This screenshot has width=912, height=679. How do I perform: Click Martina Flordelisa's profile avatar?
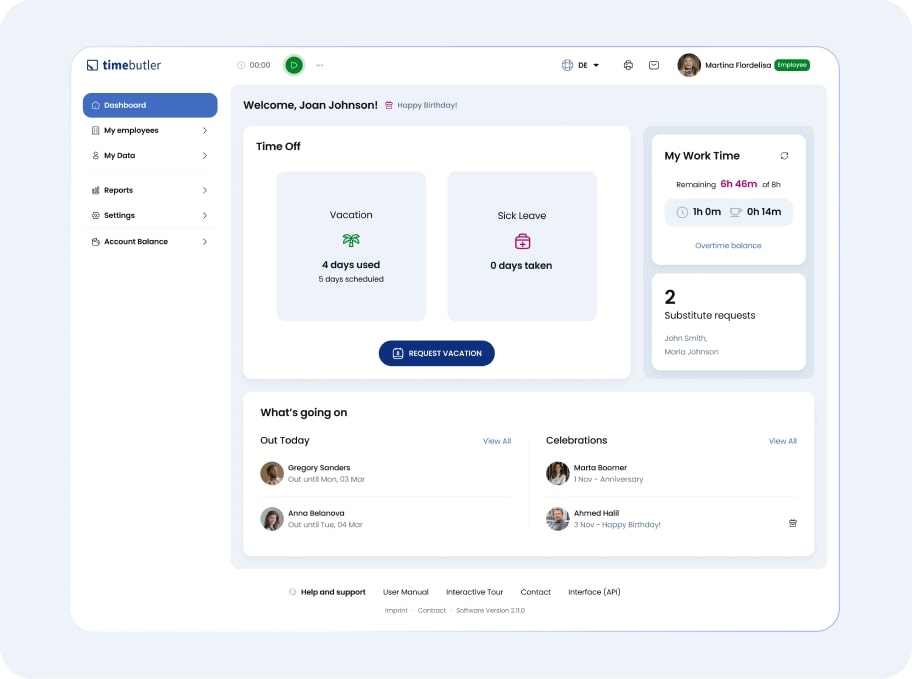coord(689,65)
